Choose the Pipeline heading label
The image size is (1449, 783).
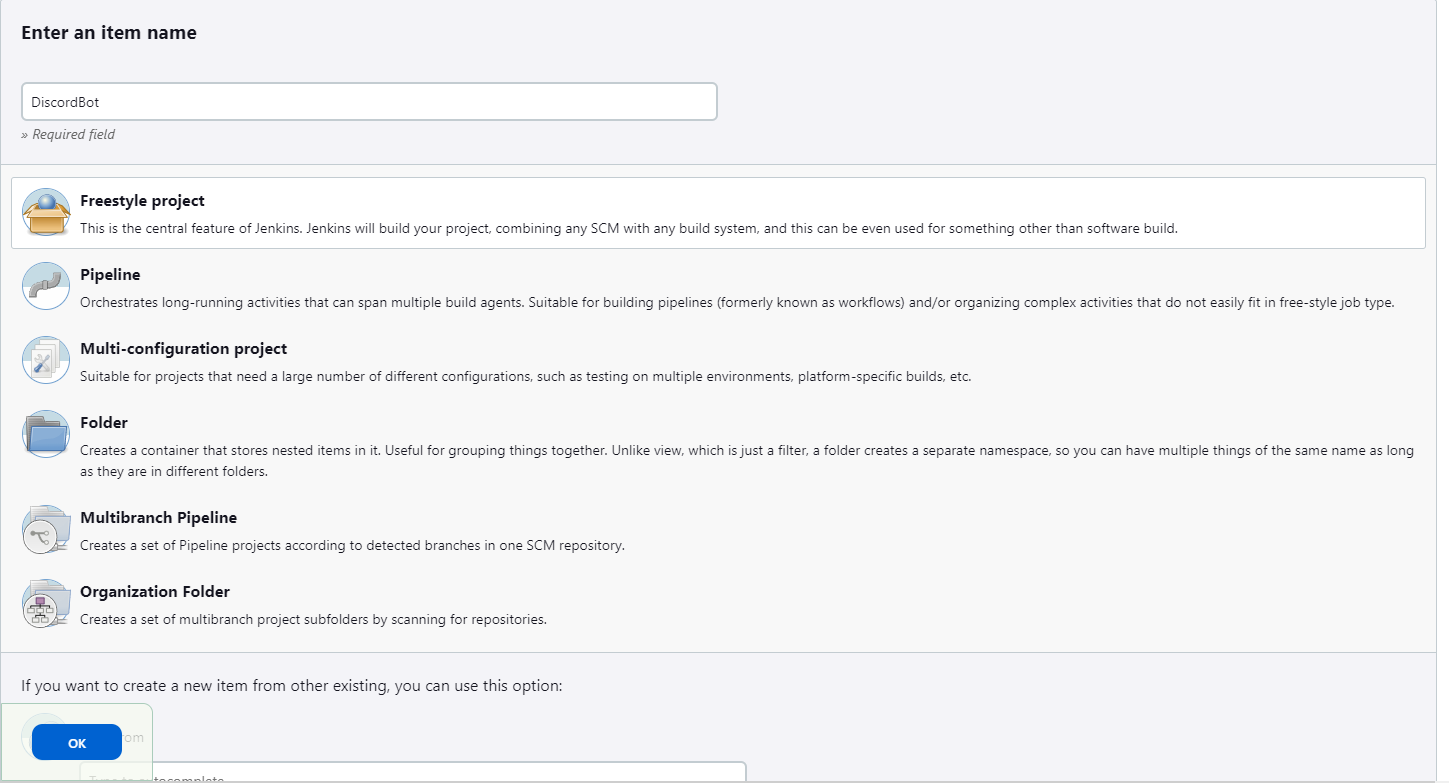coord(110,275)
